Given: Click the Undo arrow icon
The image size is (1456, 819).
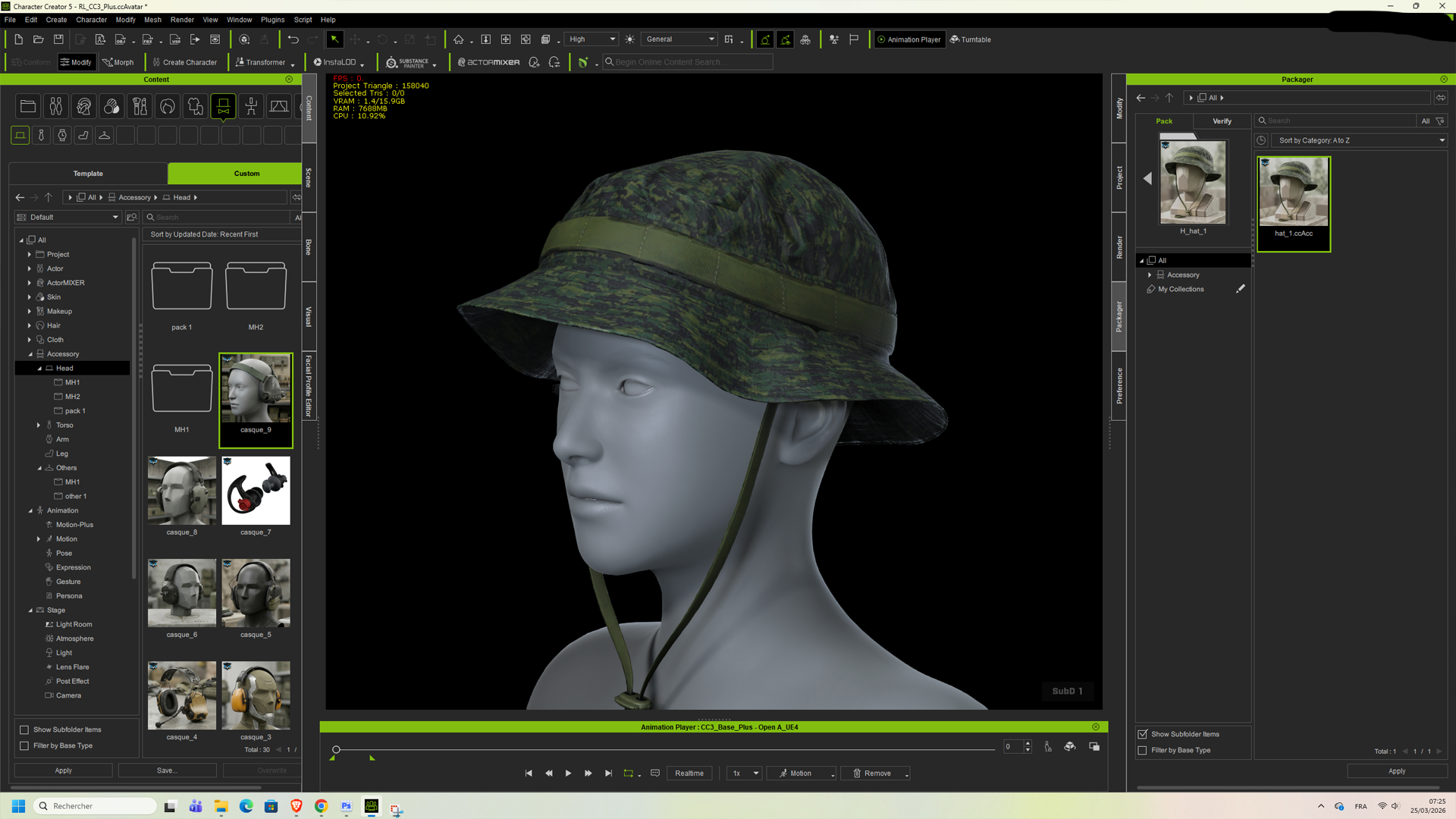Looking at the screenshot, I should point(293,39).
